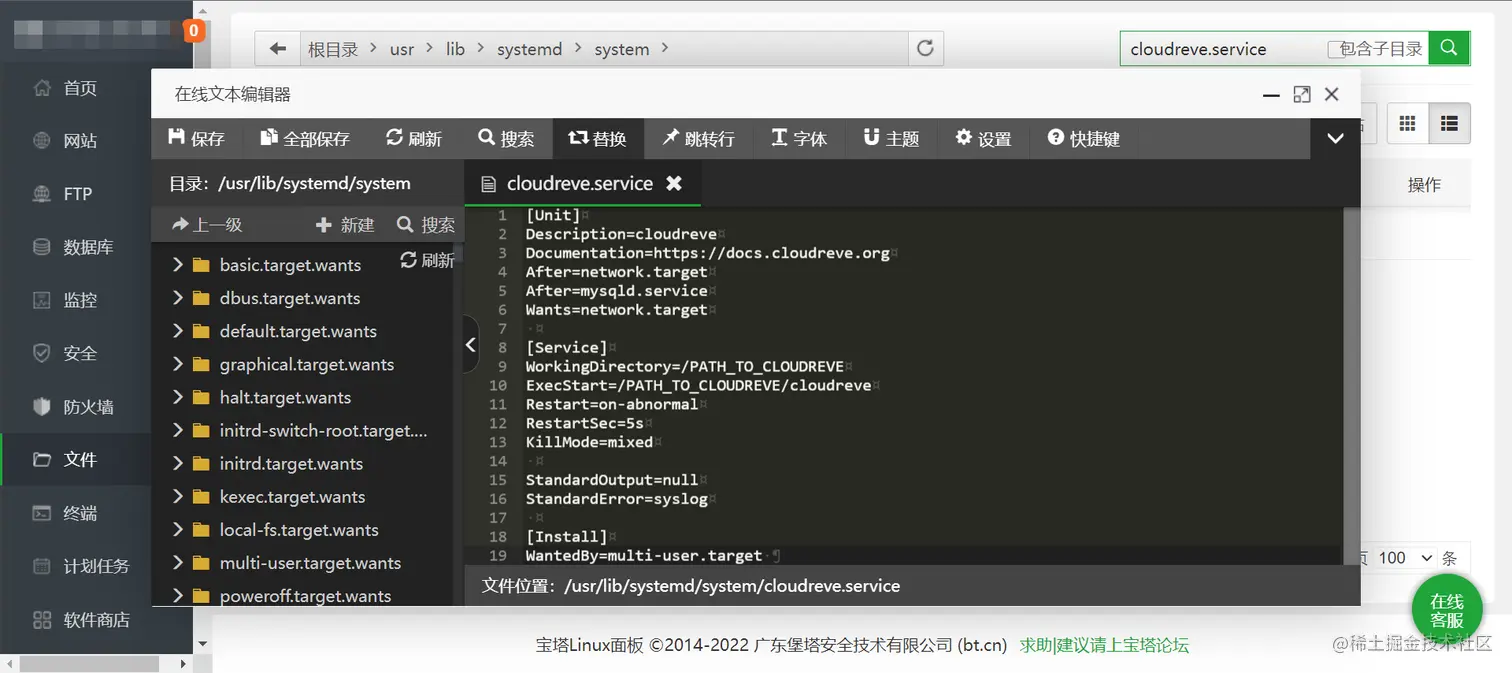Click Save All in editor toolbar

click(x=305, y=138)
